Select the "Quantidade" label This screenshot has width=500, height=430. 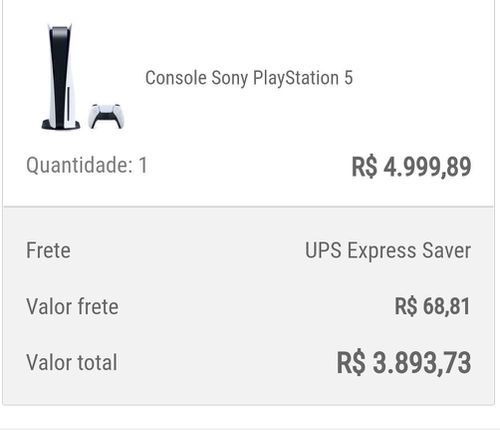[79, 165]
